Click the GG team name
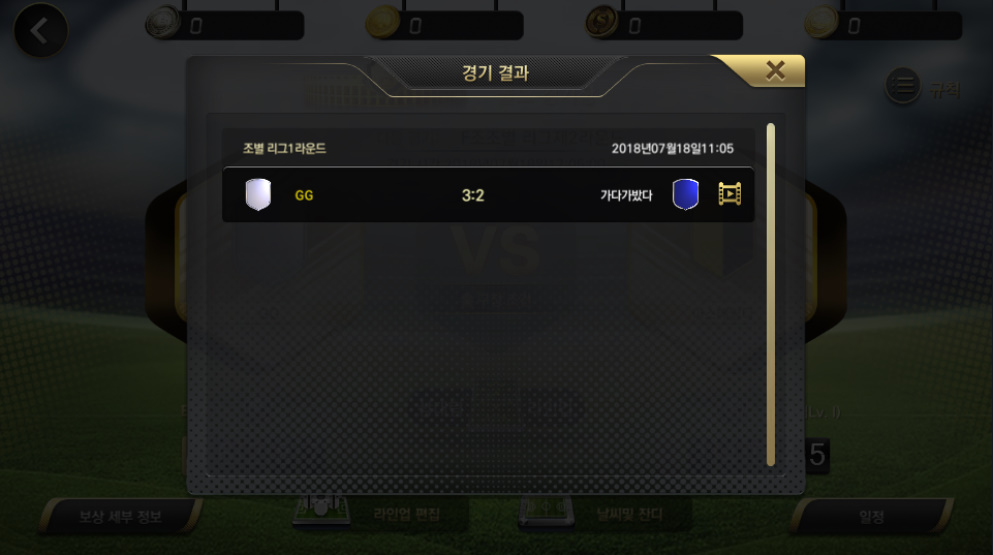Viewport: 993px width, 555px height. pos(304,195)
